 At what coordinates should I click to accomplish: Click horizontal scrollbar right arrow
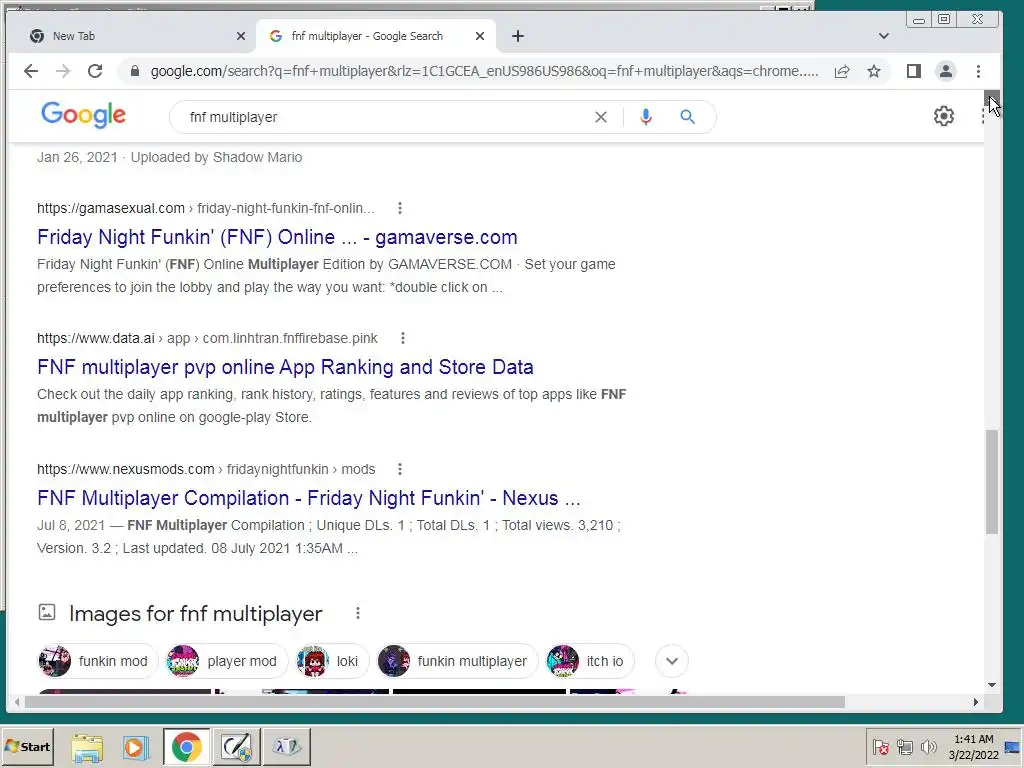(x=976, y=702)
